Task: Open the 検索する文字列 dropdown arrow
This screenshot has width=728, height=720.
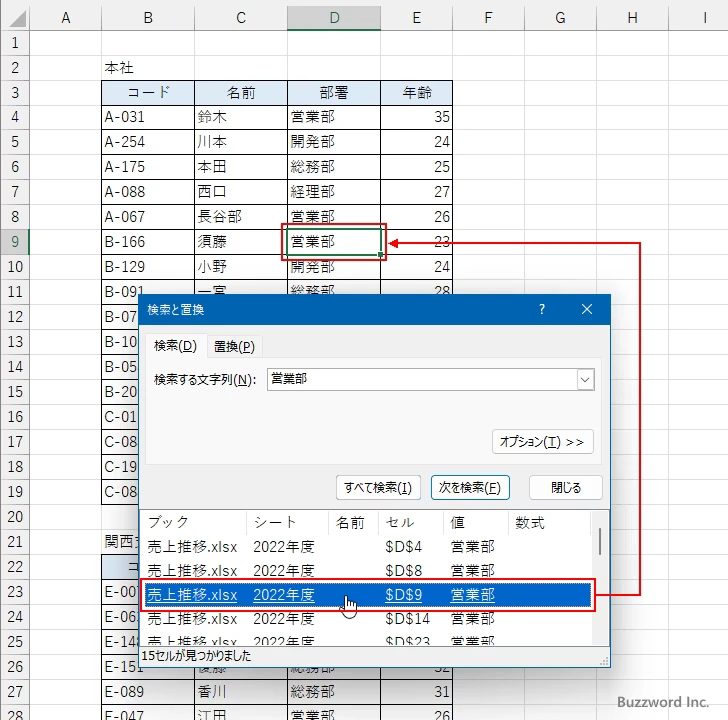Action: (585, 380)
